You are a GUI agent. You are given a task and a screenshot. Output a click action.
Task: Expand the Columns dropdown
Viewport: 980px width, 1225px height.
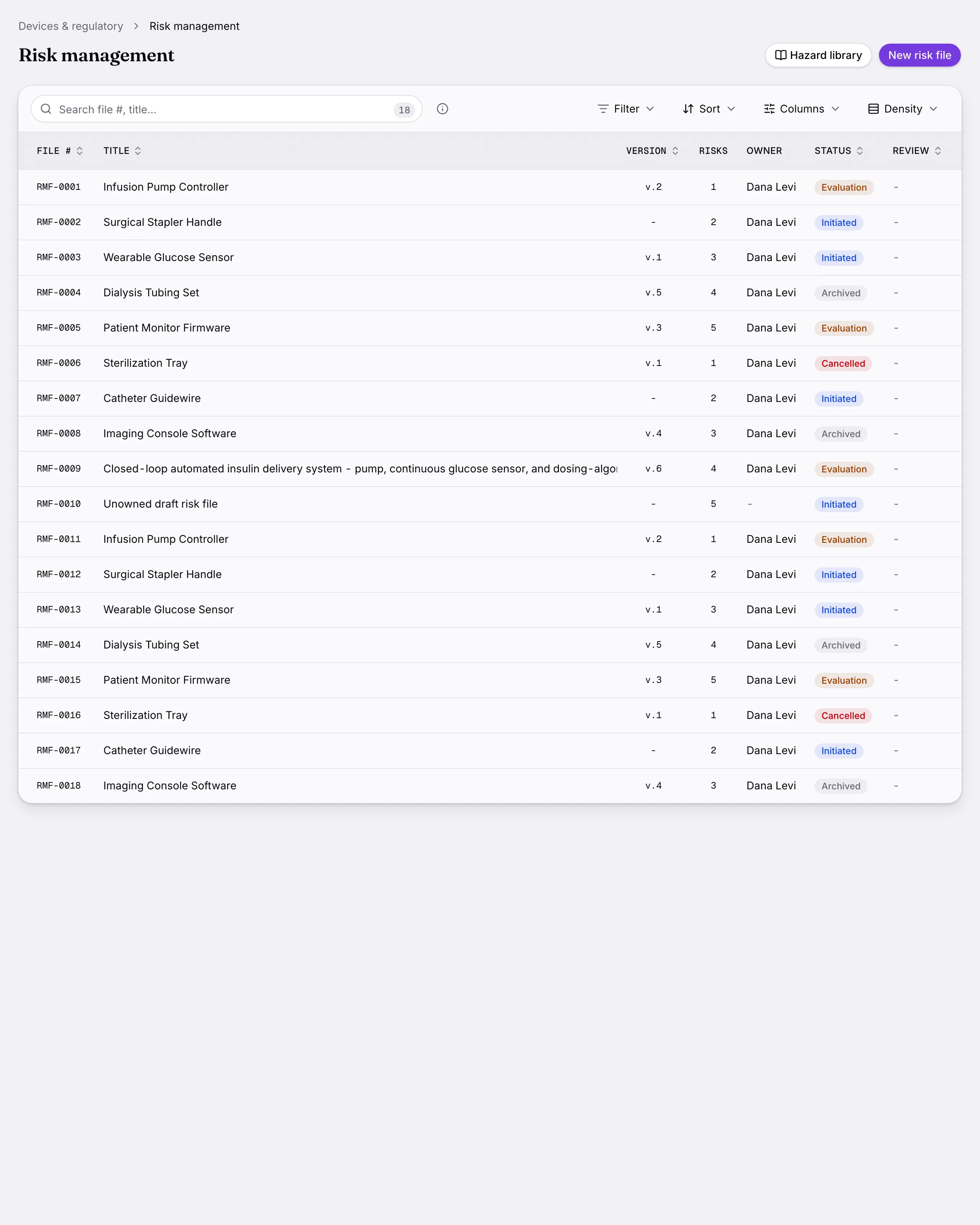tap(802, 108)
